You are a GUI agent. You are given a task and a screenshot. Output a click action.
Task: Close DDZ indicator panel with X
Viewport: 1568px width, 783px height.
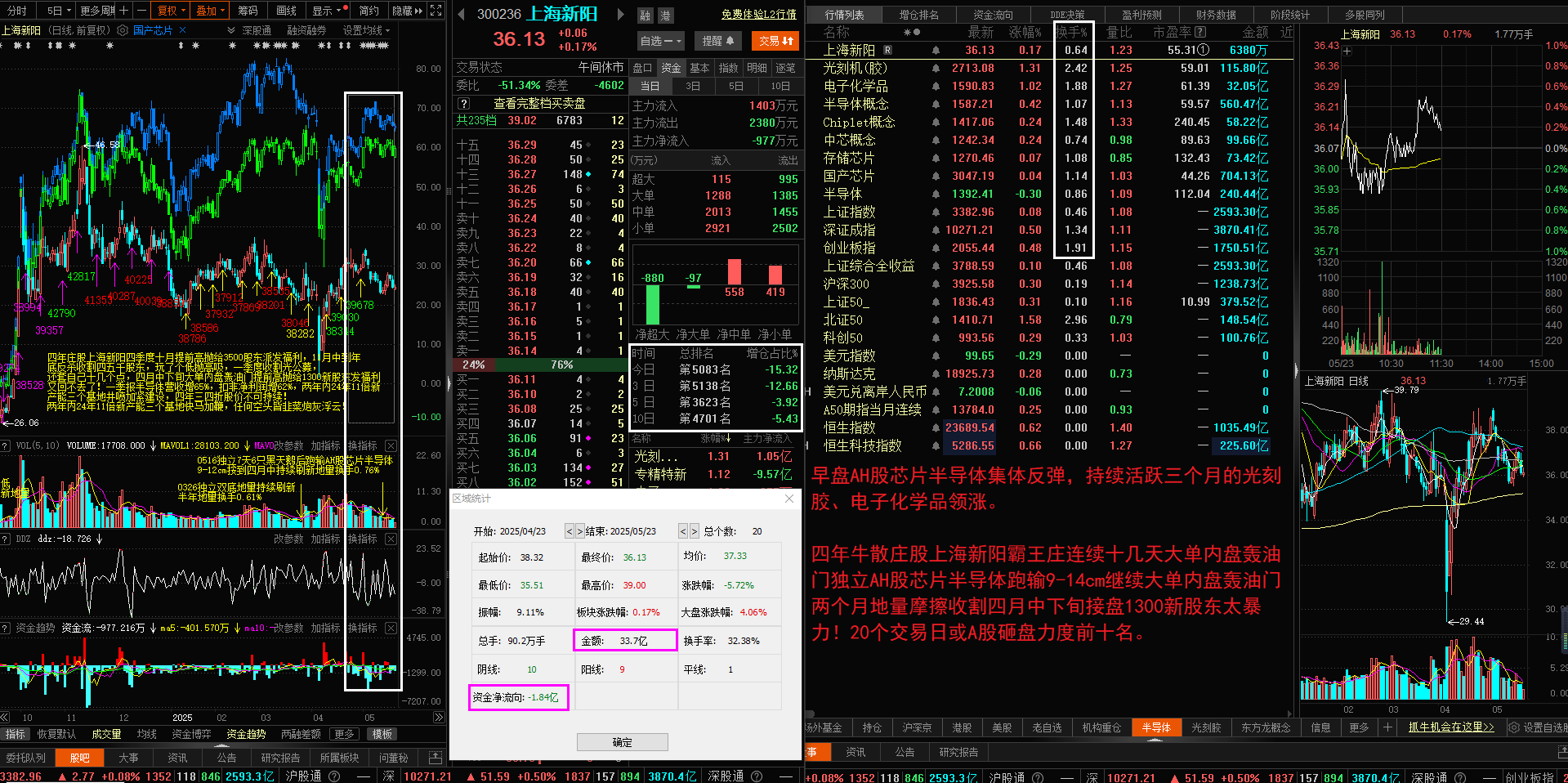click(x=391, y=539)
